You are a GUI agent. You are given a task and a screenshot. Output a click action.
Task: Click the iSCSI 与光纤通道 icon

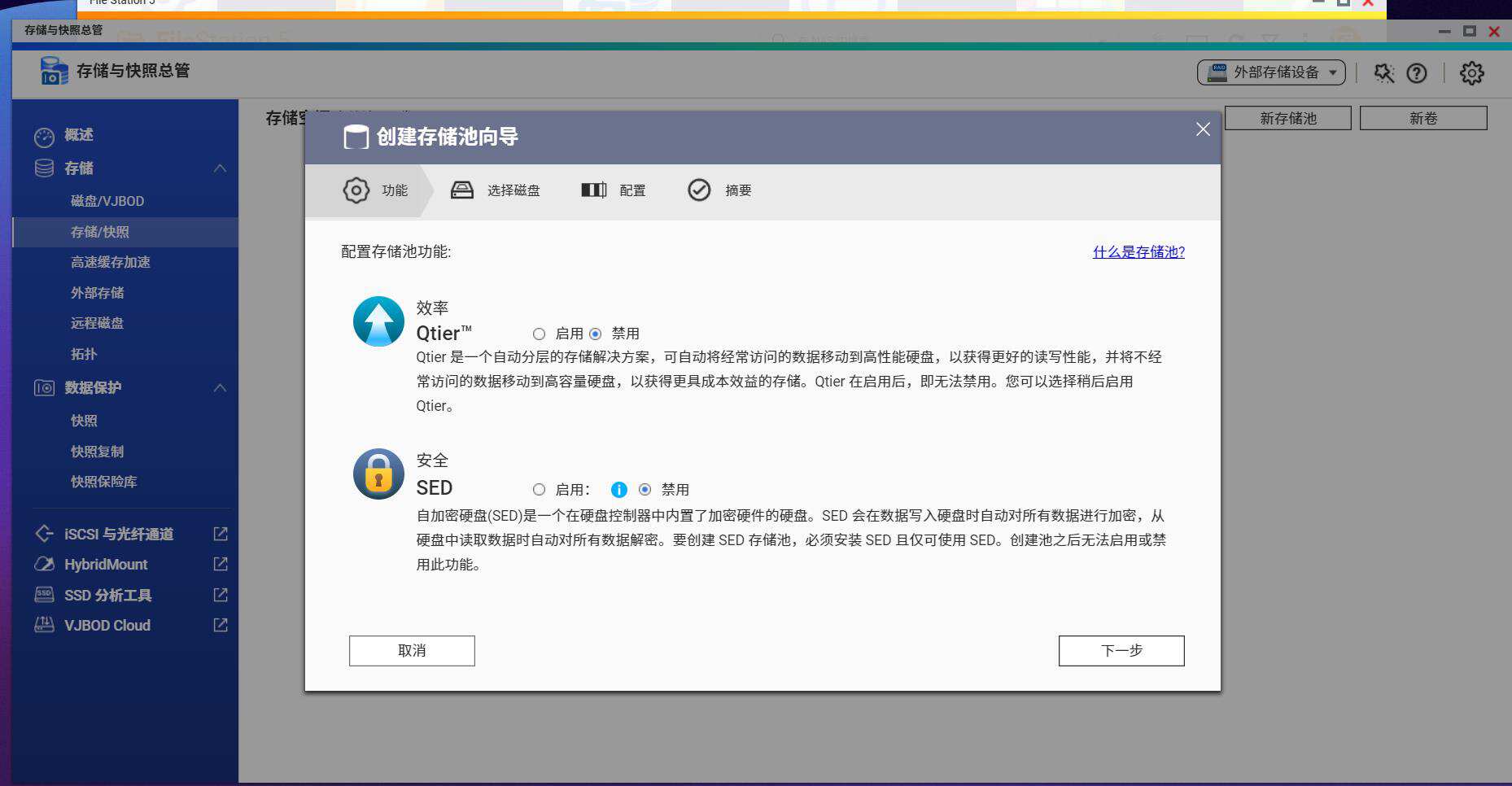coord(44,534)
